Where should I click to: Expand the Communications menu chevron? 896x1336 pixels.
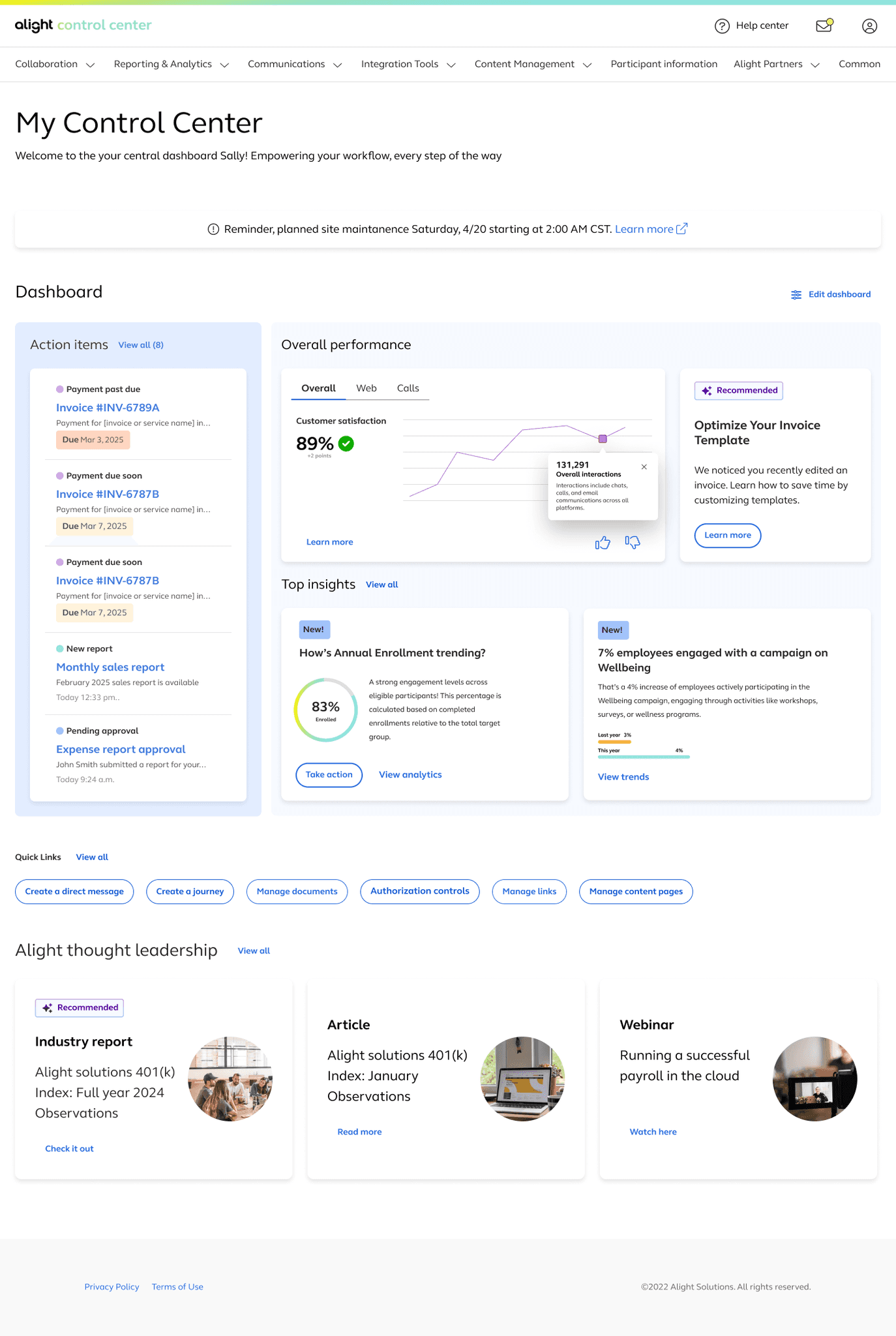338,65
